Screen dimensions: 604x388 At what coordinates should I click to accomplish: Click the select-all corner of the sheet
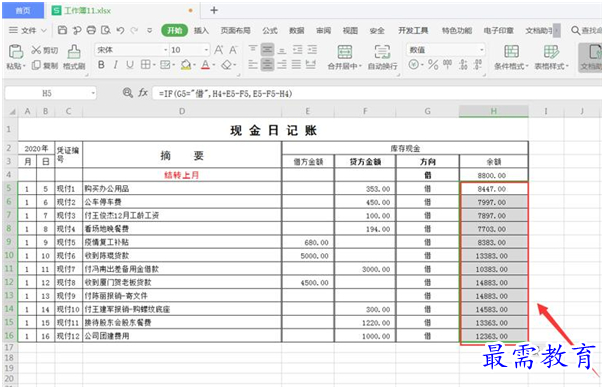12,112
